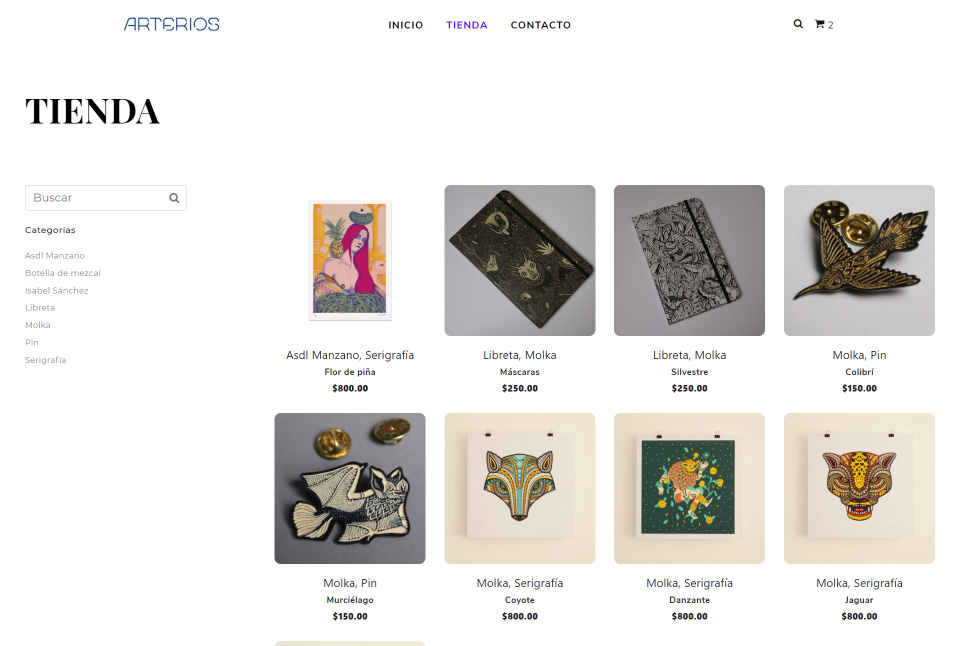Open the Jaguar serigraph thumbnail
Screen dimensions: 960x646
tap(859, 488)
